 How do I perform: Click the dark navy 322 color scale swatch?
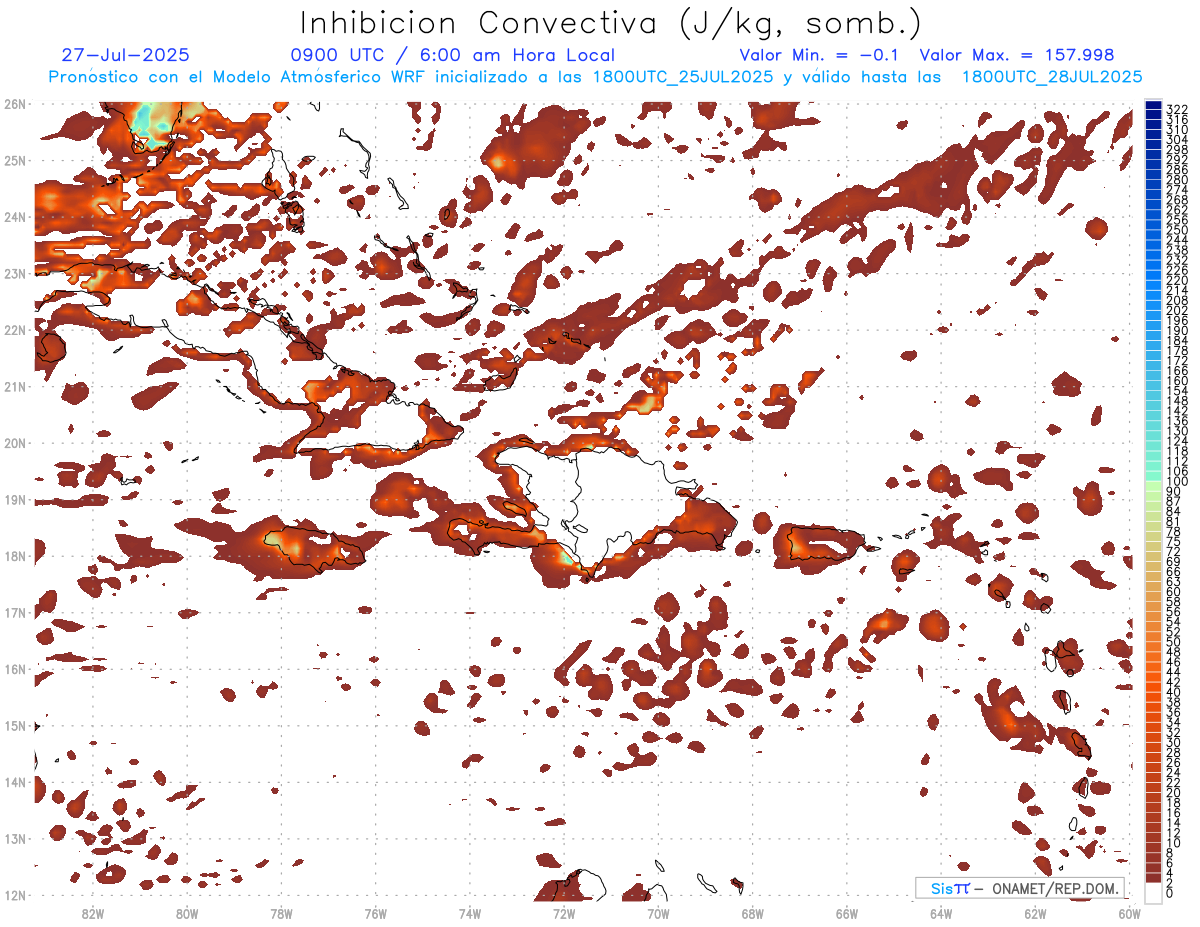(1154, 107)
